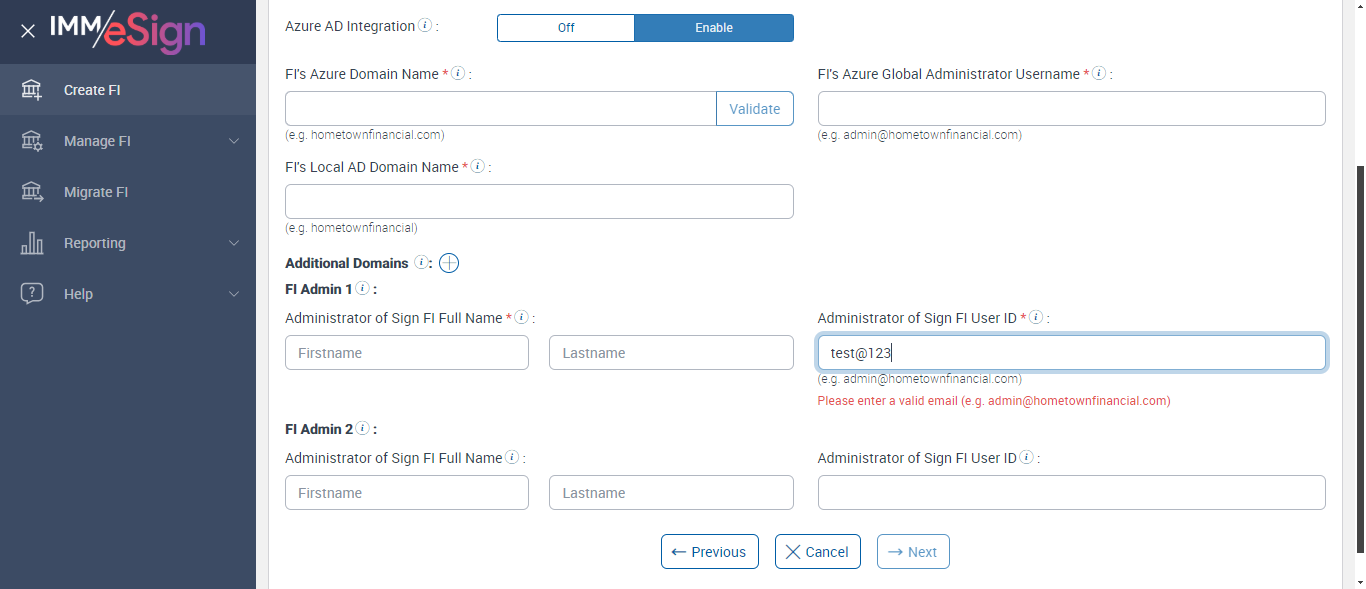Expand the Help menu chevron
This screenshot has width=1366, height=589.
[x=234, y=294]
